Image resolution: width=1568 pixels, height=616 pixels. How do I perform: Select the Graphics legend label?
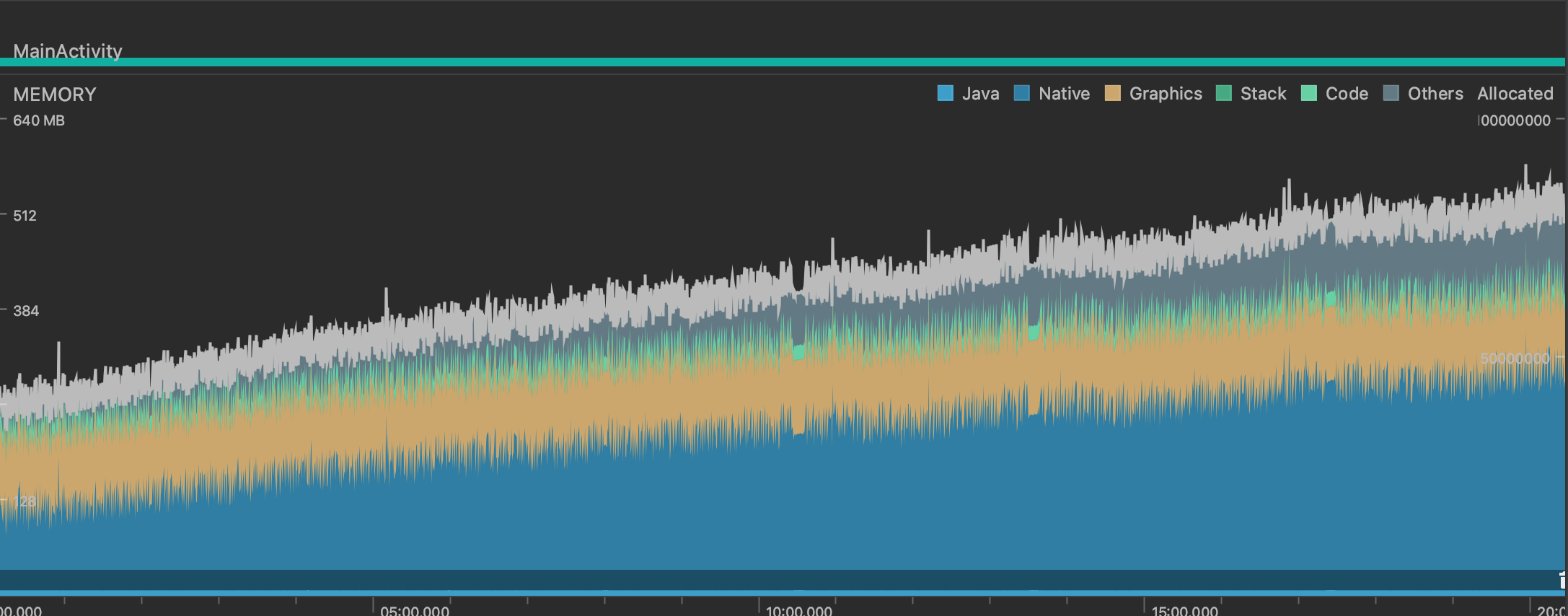pyautogui.click(x=1166, y=94)
